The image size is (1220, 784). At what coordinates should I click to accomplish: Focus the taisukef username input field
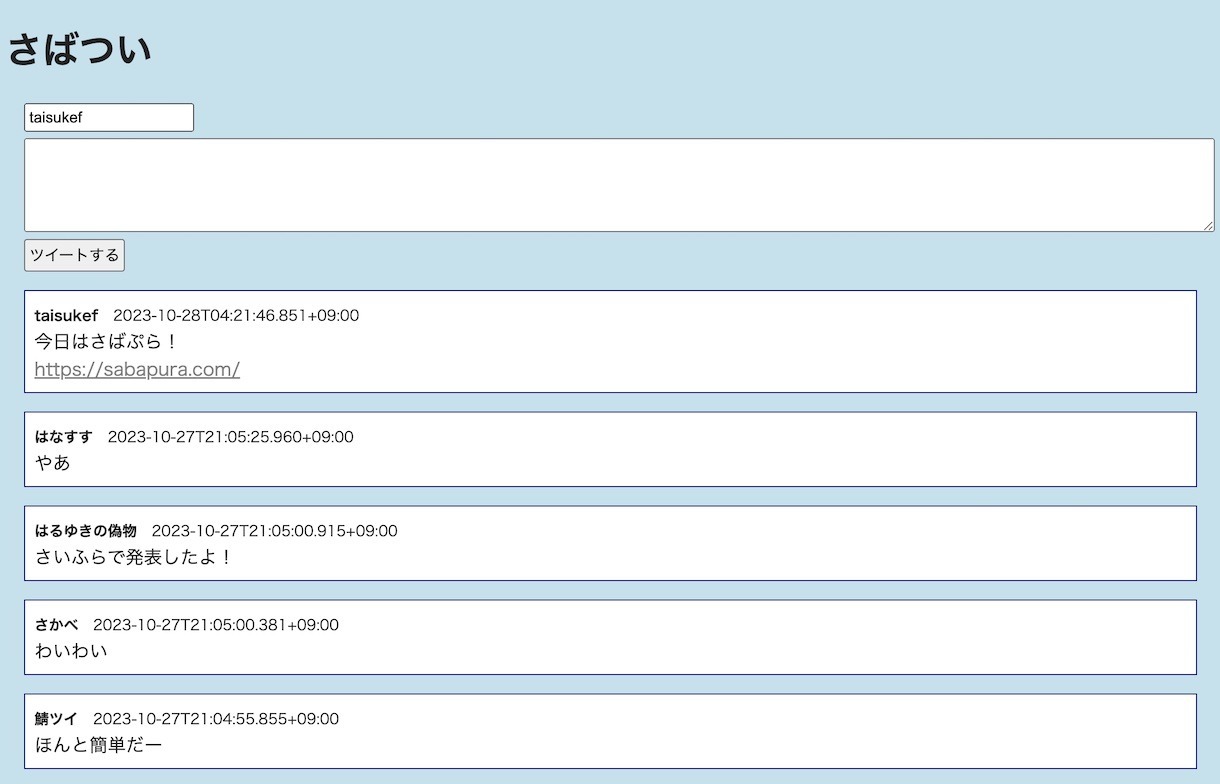(108, 117)
